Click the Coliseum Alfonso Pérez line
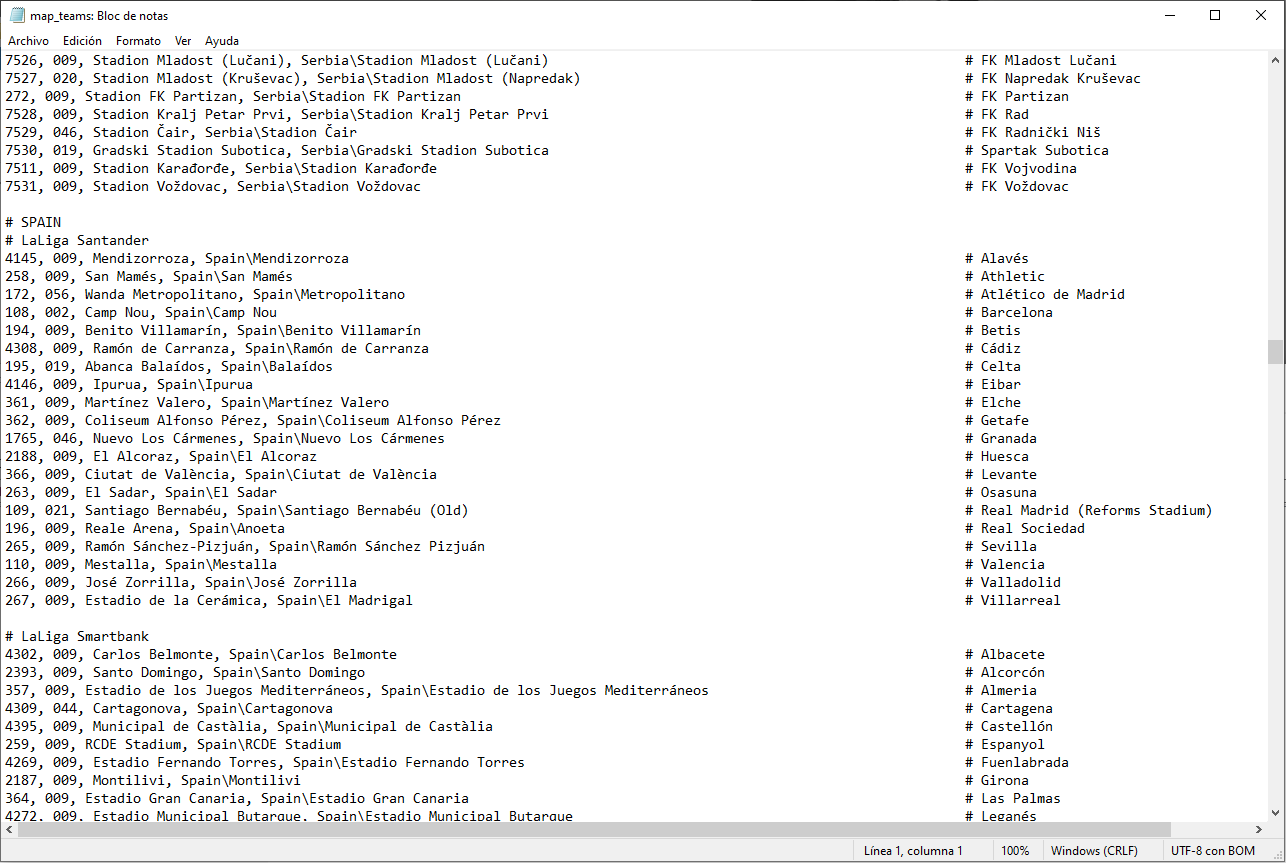This screenshot has width=1286, height=863. point(253,420)
